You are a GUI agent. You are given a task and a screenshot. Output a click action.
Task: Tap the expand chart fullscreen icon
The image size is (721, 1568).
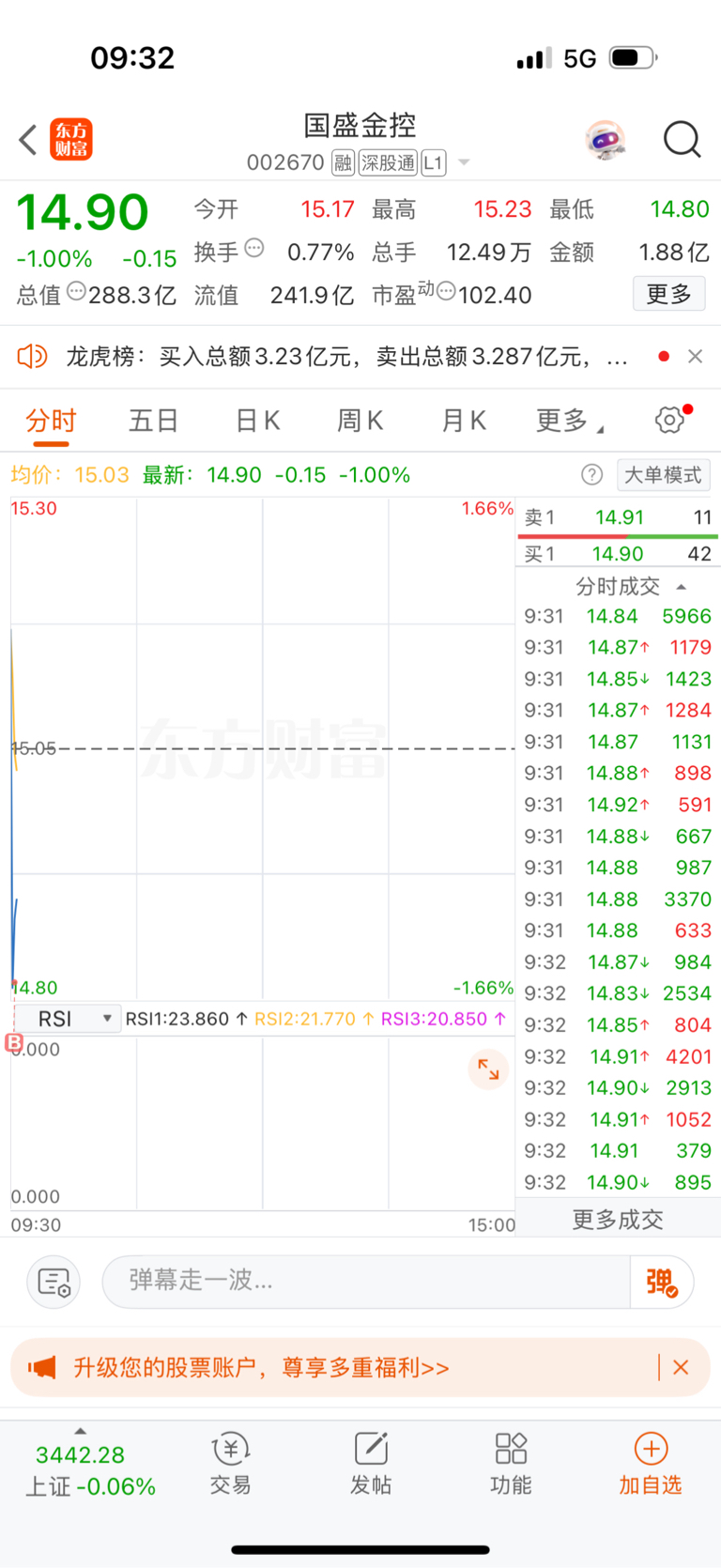[488, 1068]
